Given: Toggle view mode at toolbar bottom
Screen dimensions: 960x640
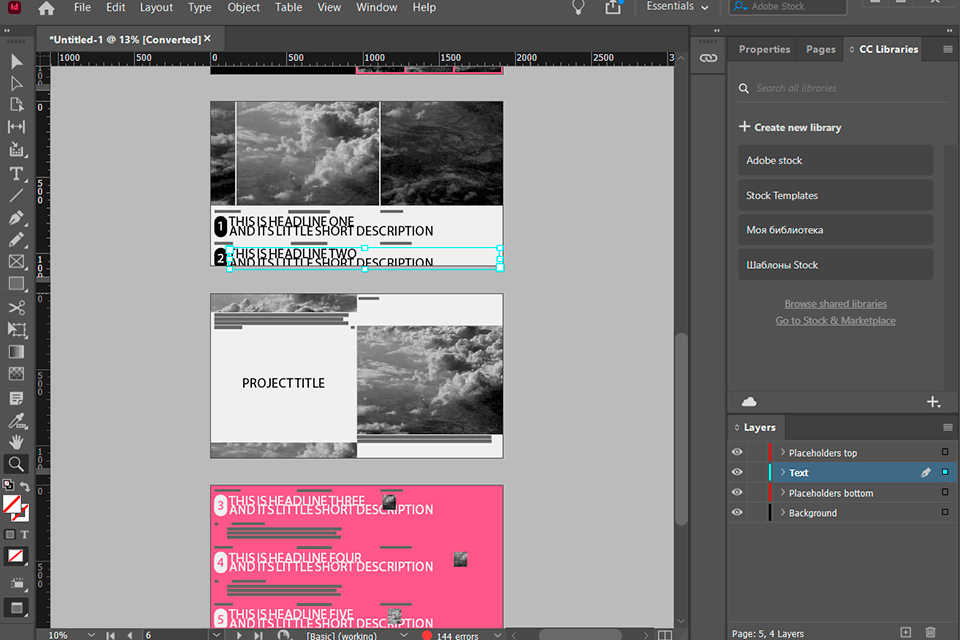Looking at the screenshot, I should 17,608.
